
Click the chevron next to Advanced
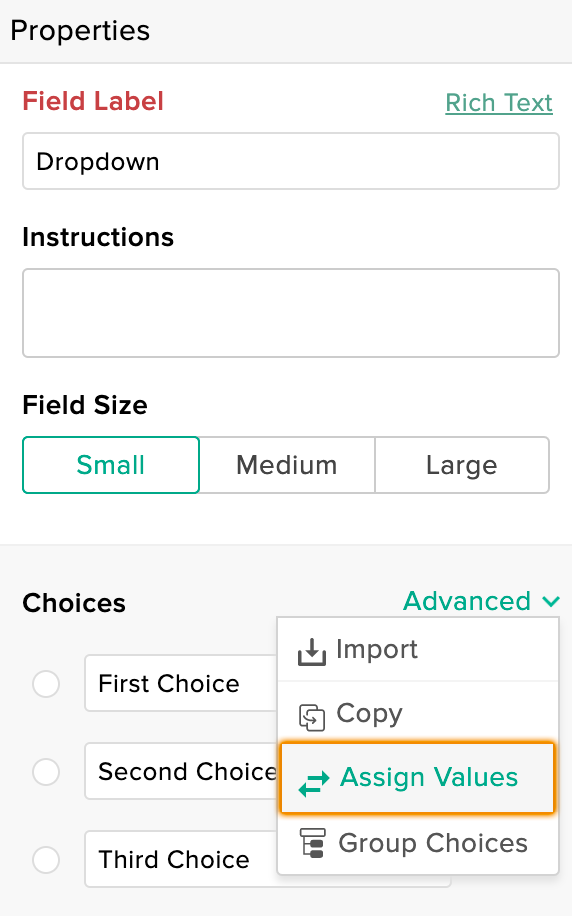pos(551,602)
